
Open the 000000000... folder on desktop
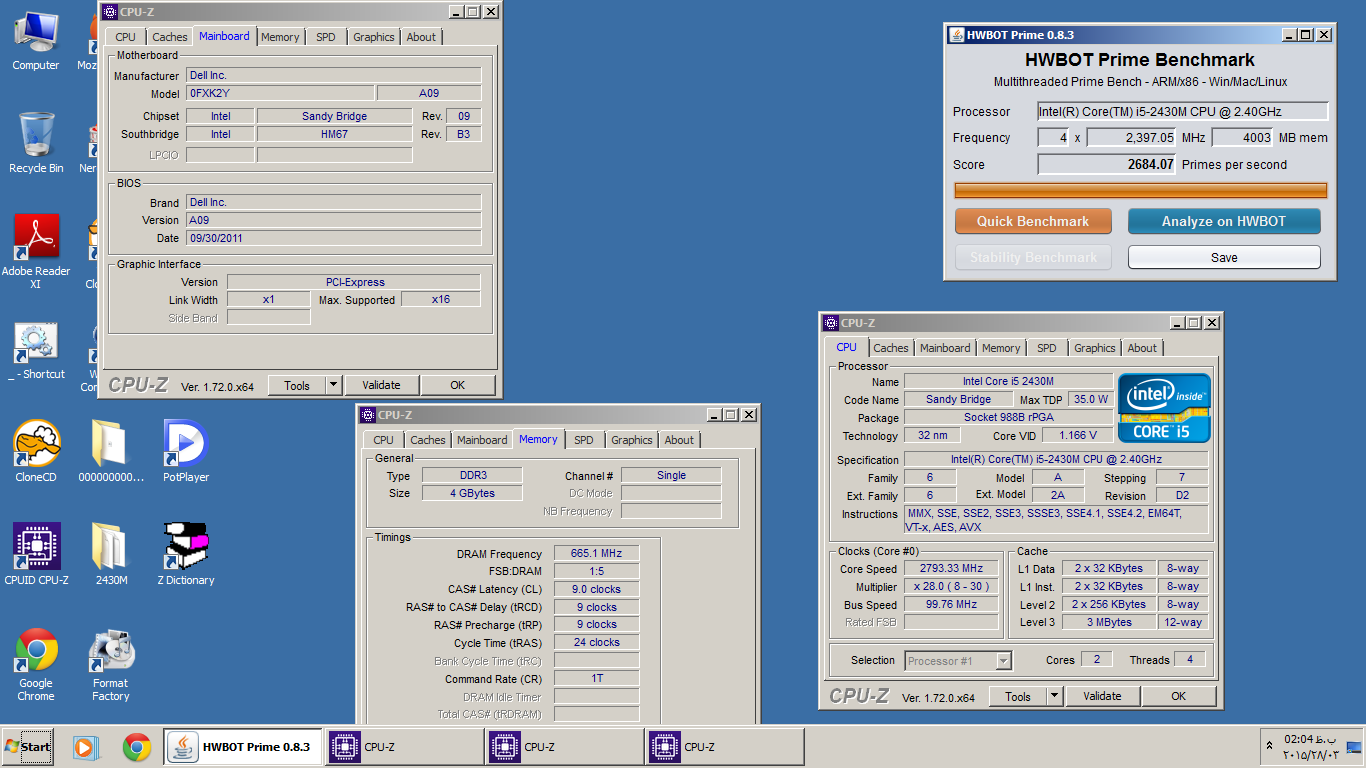tap(111, 451)
